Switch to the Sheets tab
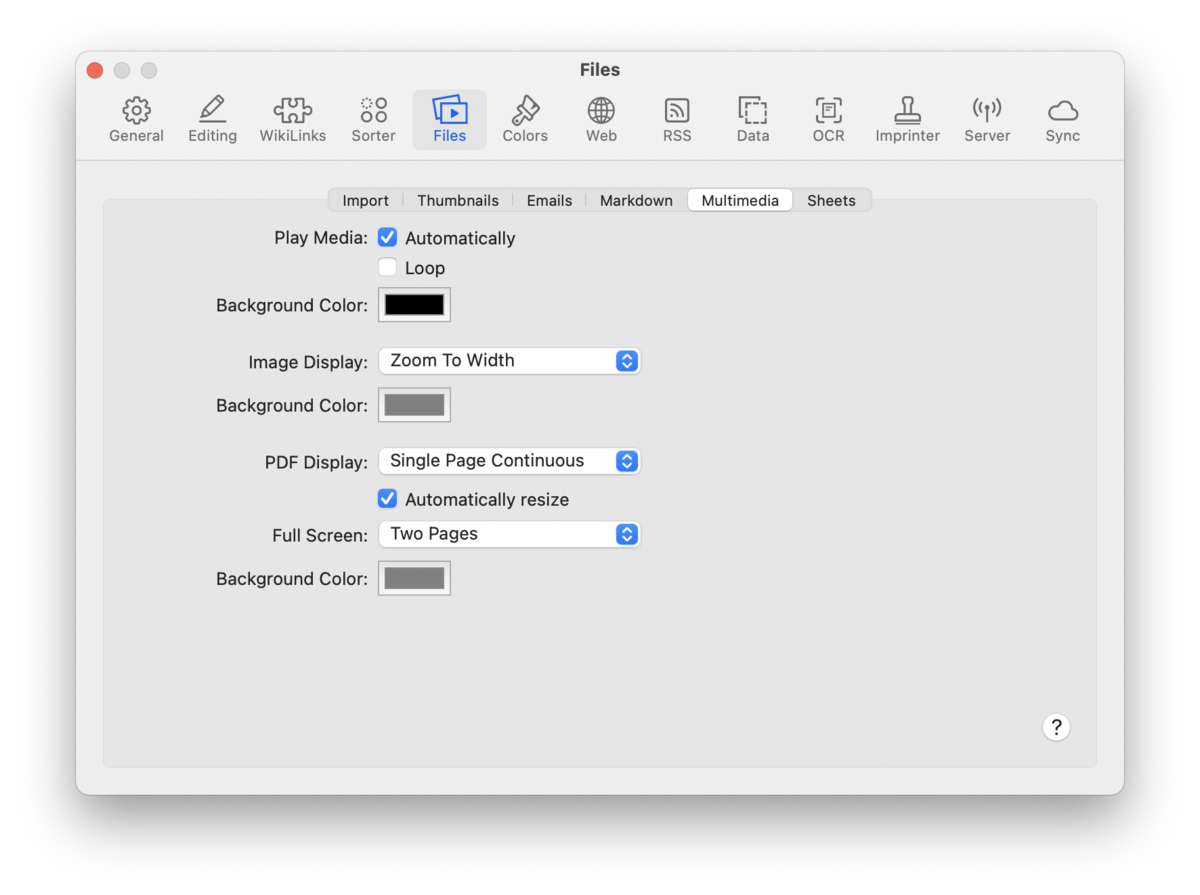 coord(831,200)
